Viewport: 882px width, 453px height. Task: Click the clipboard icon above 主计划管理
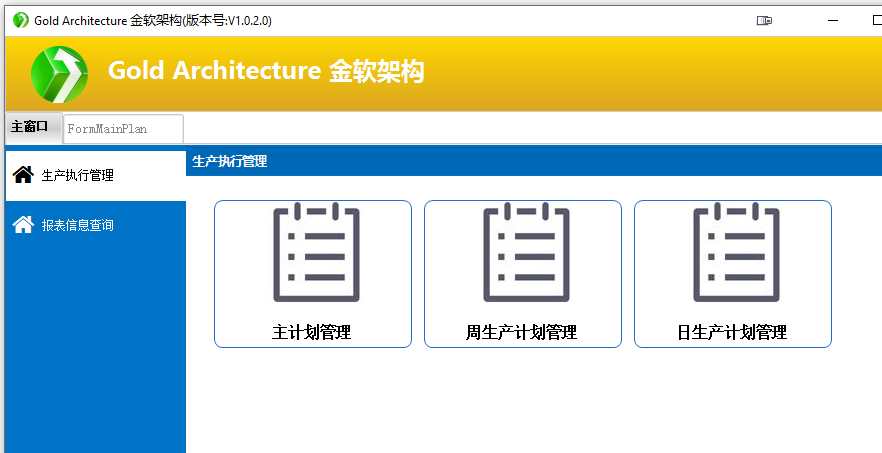pos(316,252)
